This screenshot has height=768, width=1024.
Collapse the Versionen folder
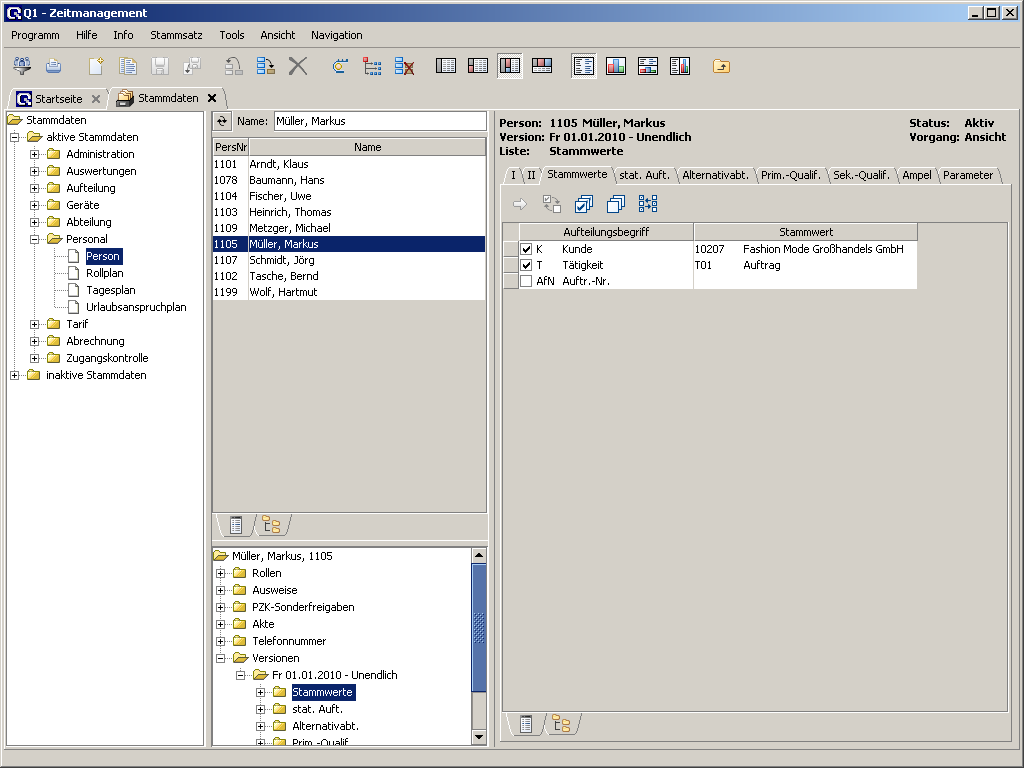tap(221, 658)
